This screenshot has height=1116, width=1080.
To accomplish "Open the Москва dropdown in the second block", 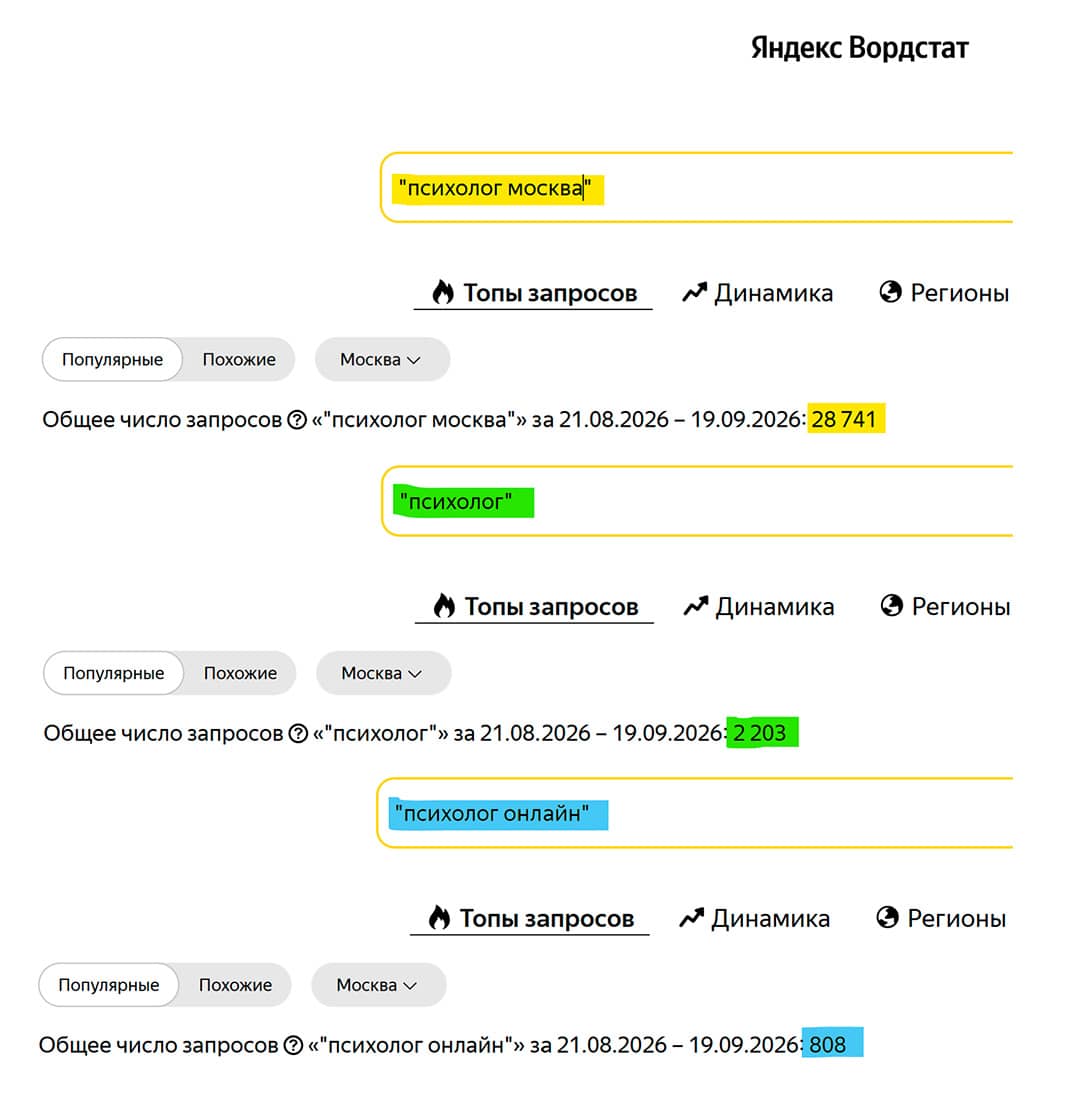I will (x=384, y=673).
